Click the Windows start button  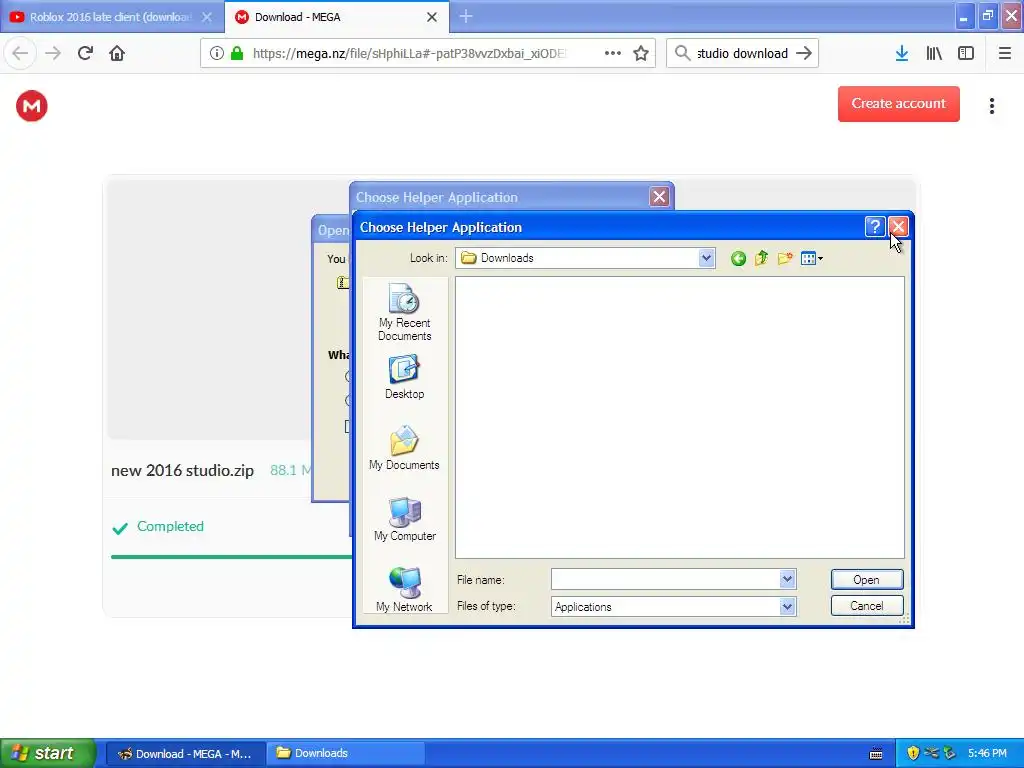tap(47, 753)
